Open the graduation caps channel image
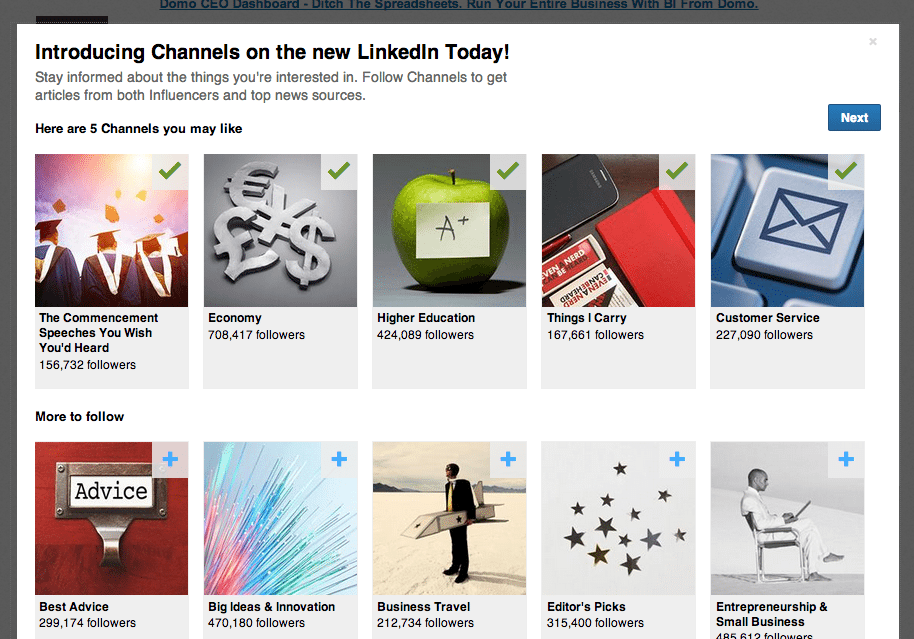The image size is (914, 639). pos(100,240)
